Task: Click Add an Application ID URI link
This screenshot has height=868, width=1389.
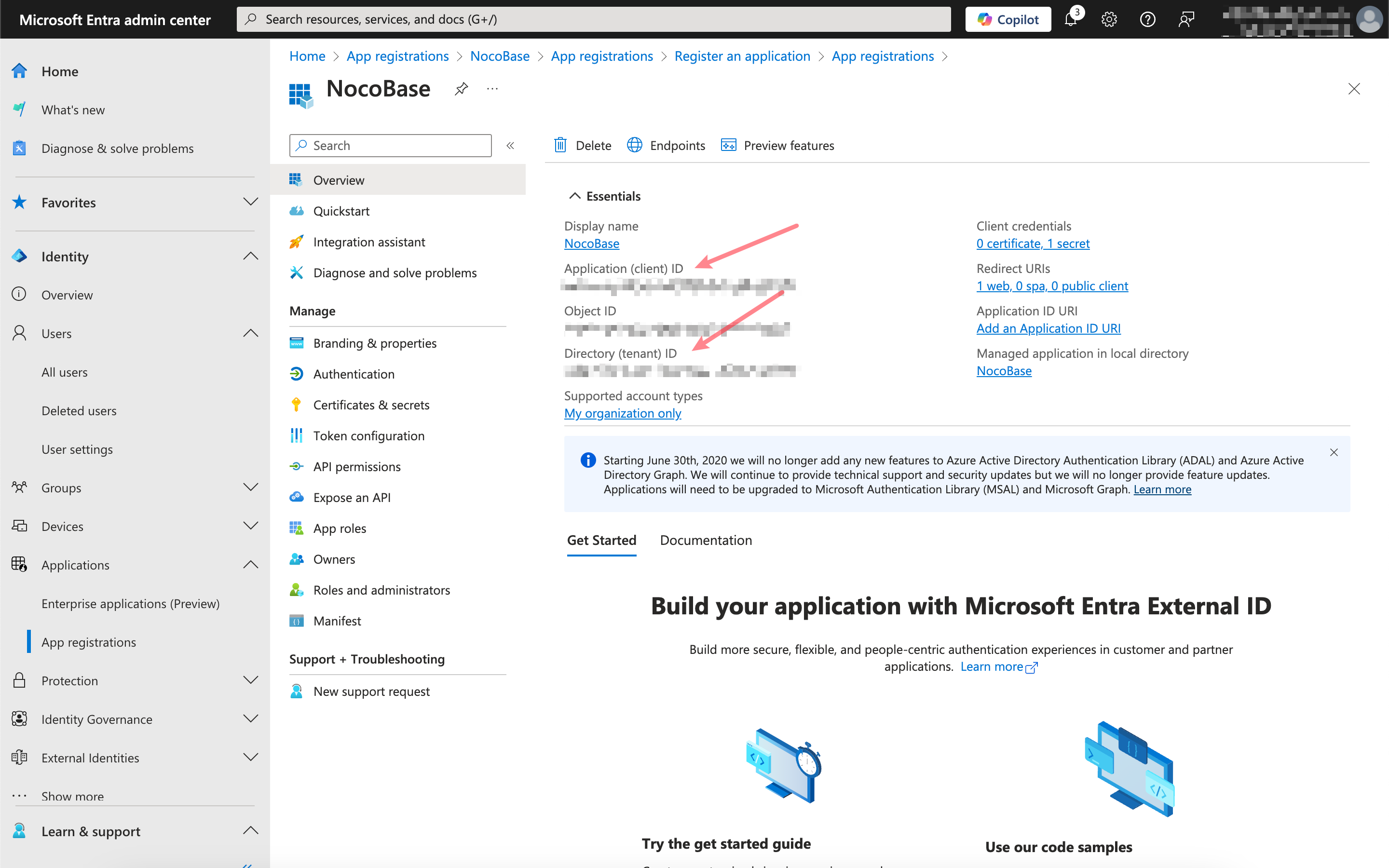Action: (1048, 328)
